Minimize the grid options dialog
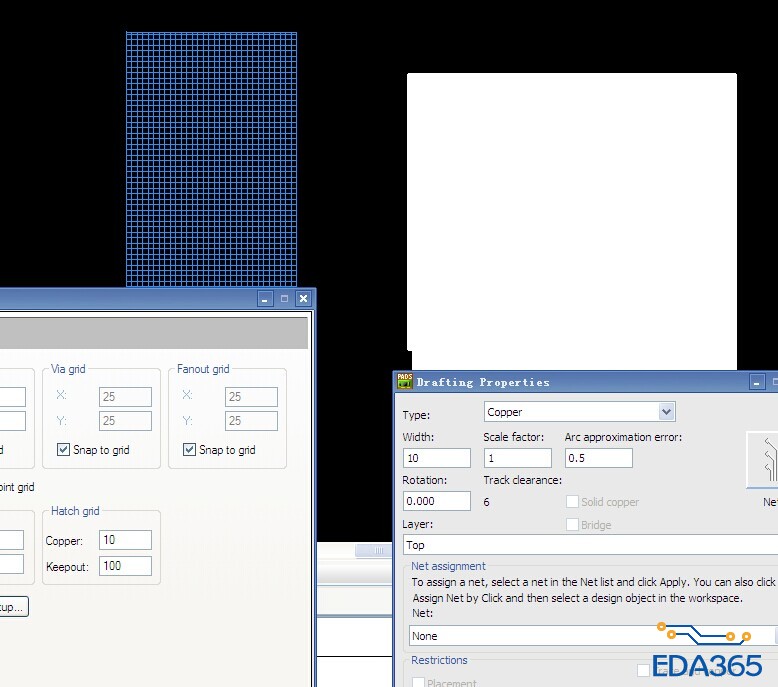The width and height of the screenshot is (778, 687). pos(265,299)
